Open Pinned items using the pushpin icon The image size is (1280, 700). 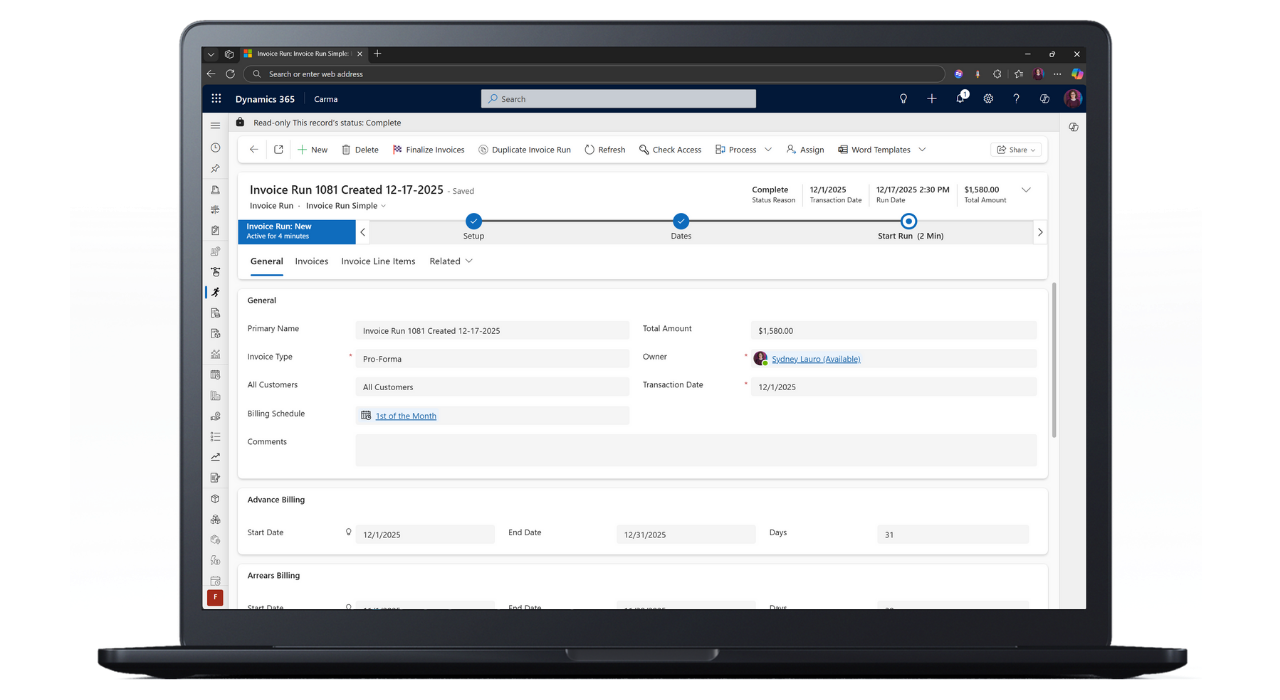tap(215, 168)
